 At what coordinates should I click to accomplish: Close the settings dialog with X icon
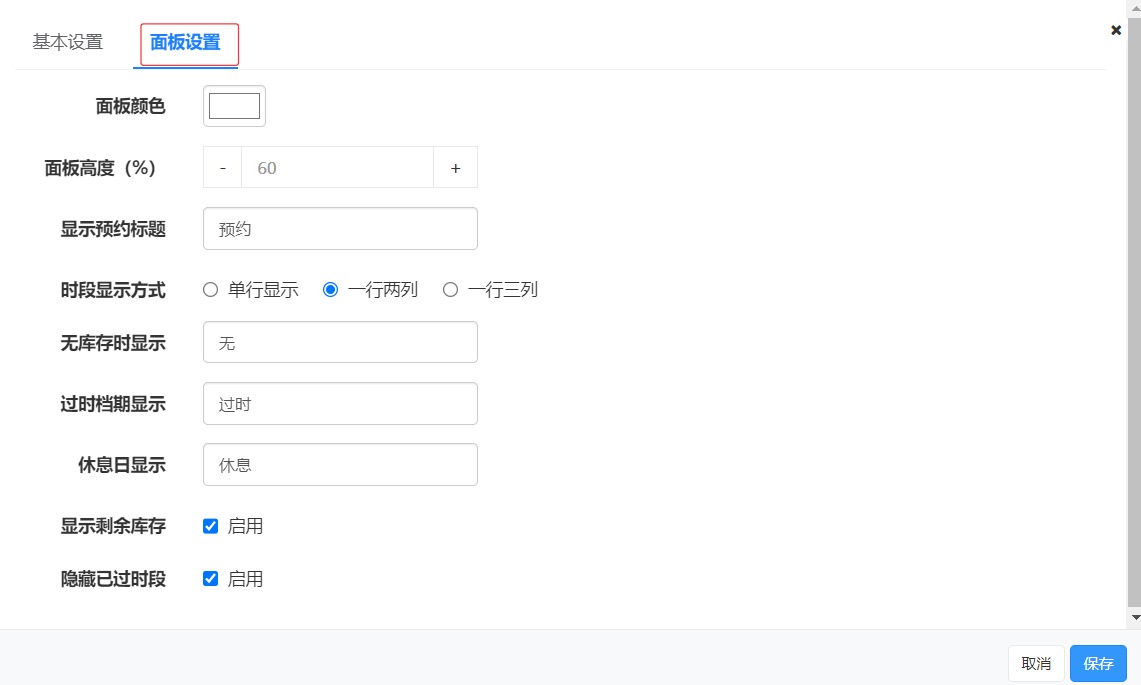[1116, 30]
